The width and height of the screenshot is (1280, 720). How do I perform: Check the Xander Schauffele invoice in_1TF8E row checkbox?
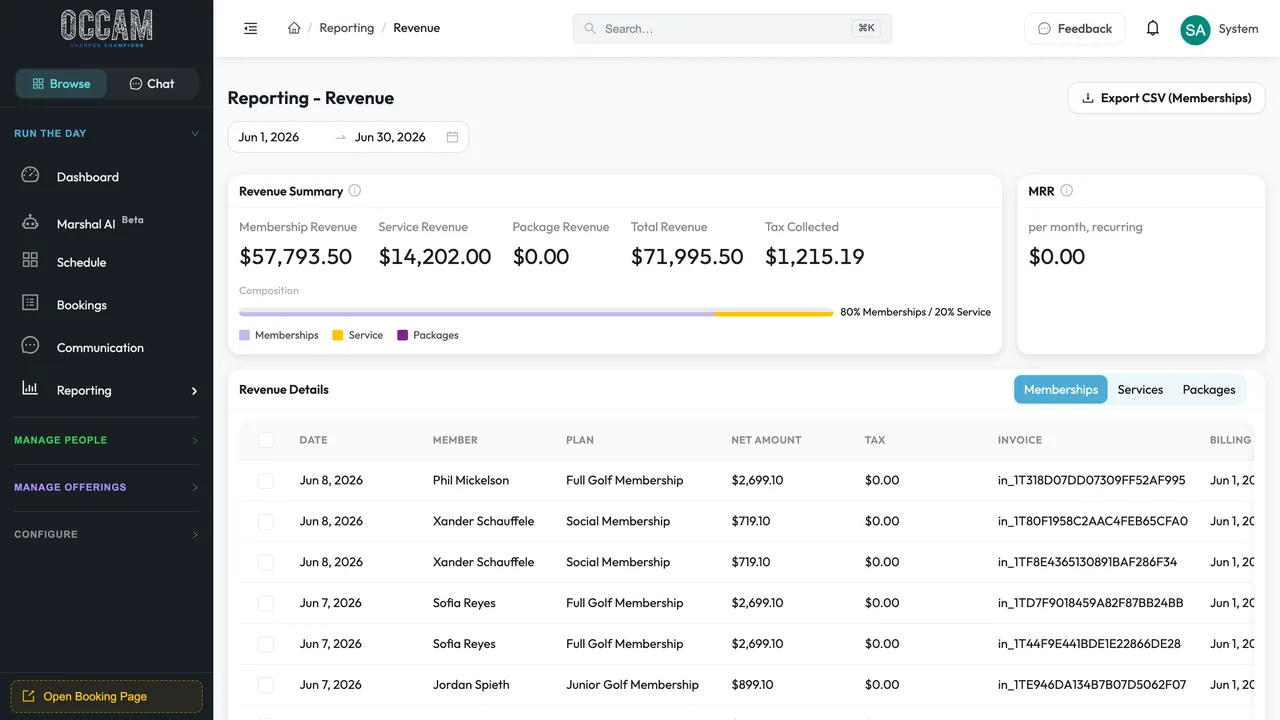(x=266, y=563)
